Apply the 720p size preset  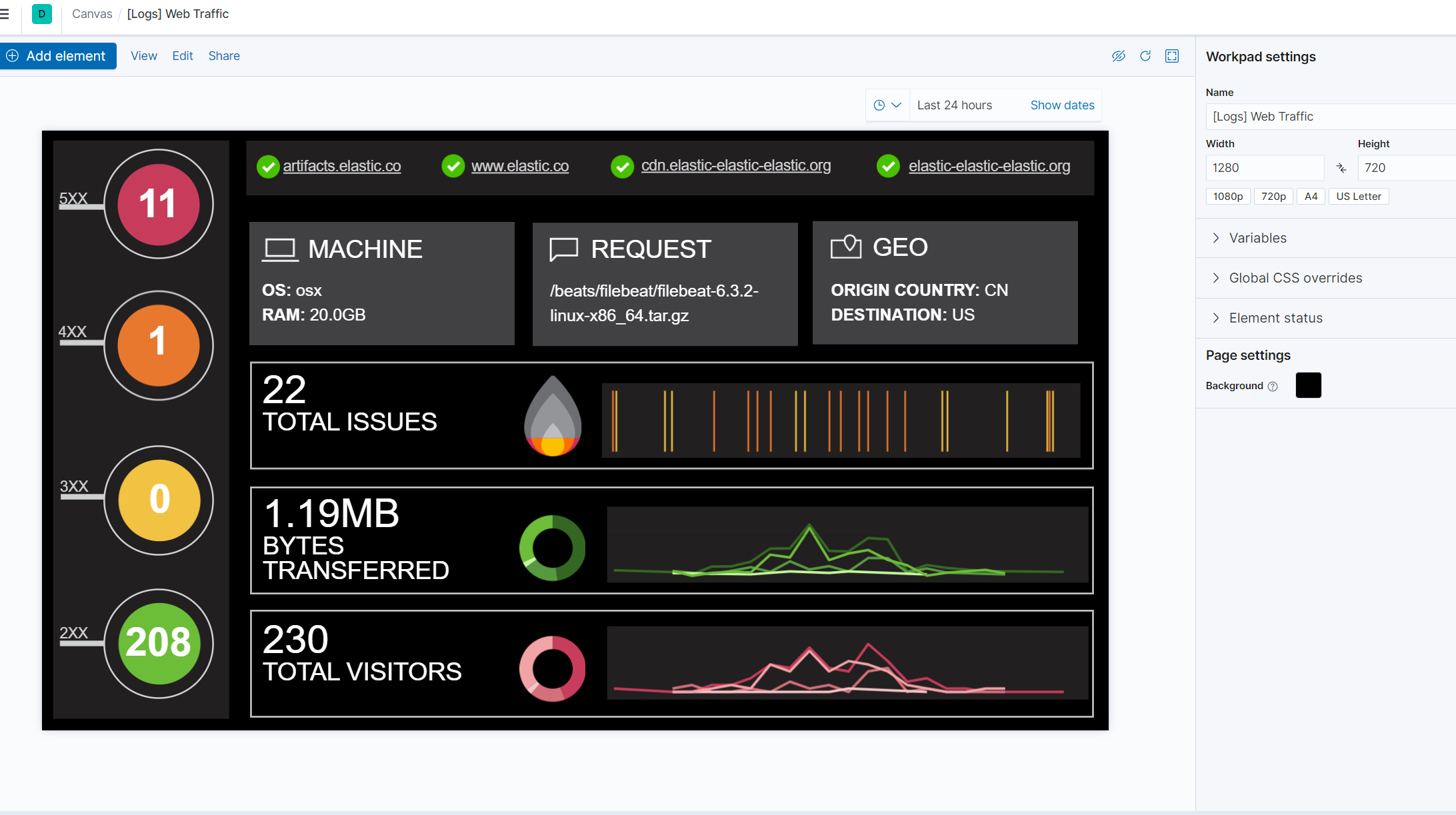coord(1273,197)
